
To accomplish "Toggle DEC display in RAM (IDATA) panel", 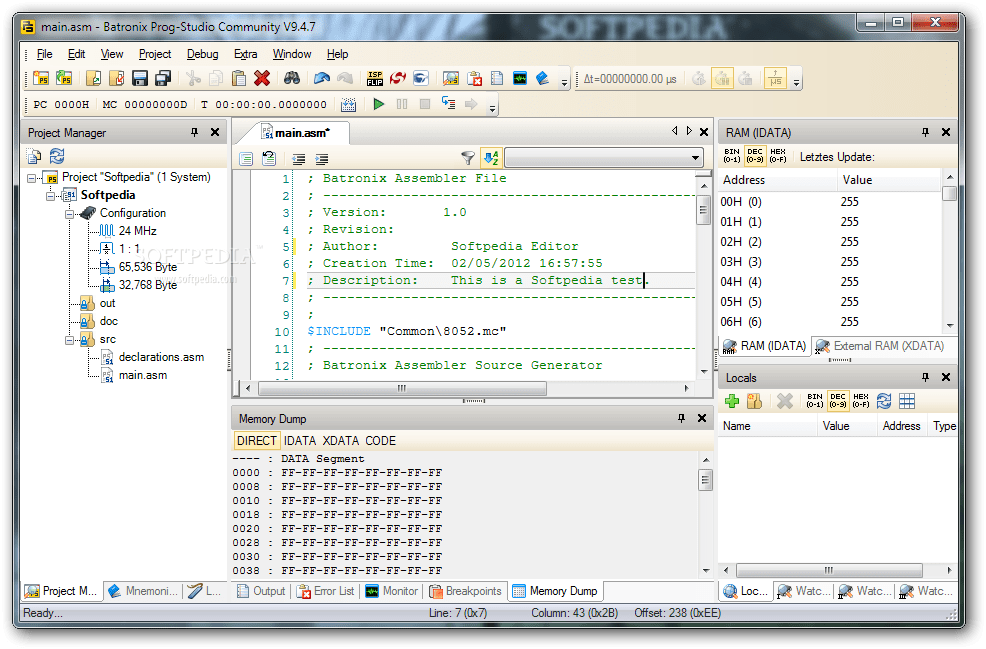I will click(x=755, y=156).
